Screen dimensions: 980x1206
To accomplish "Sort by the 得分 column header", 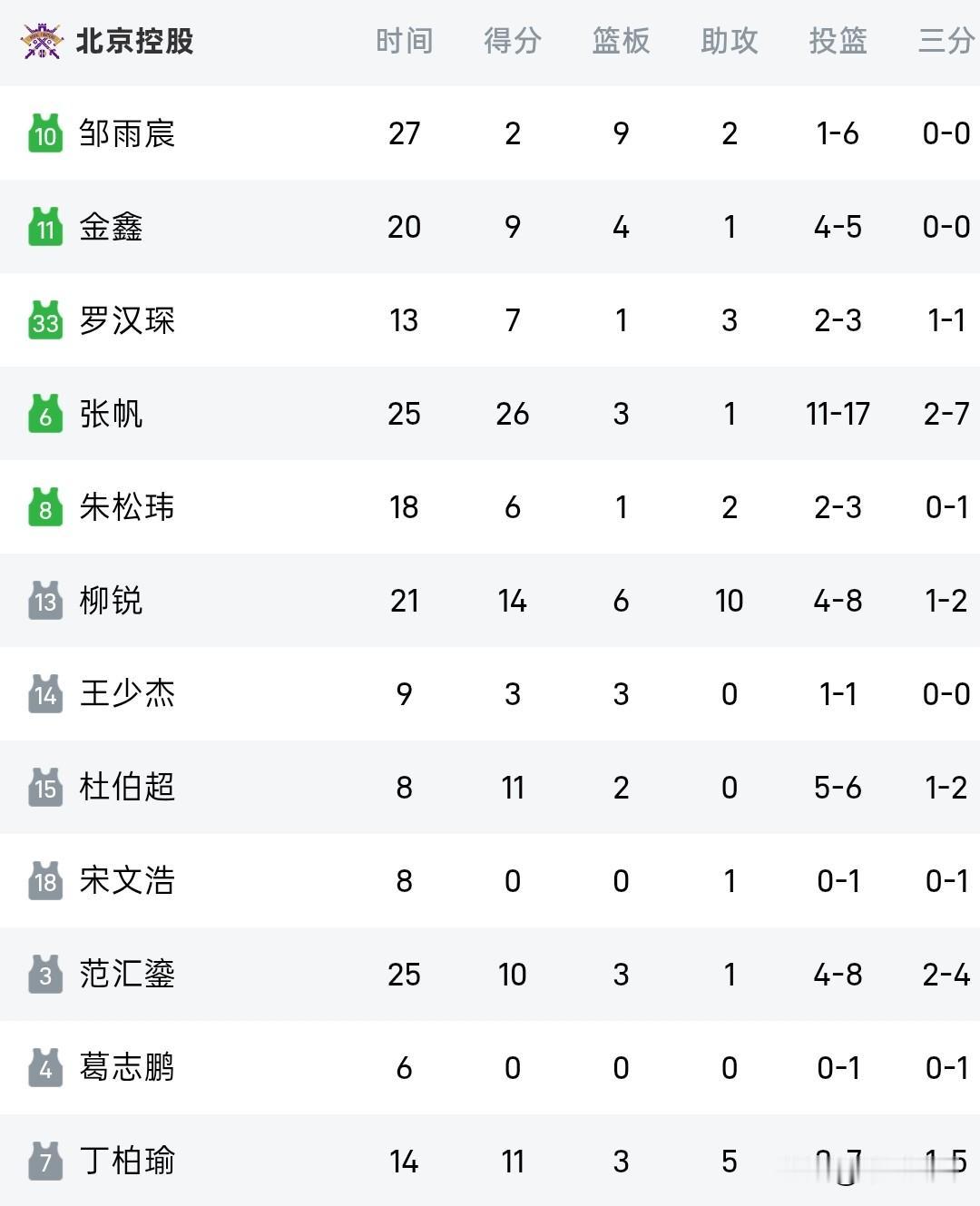I will pos(513,41).
